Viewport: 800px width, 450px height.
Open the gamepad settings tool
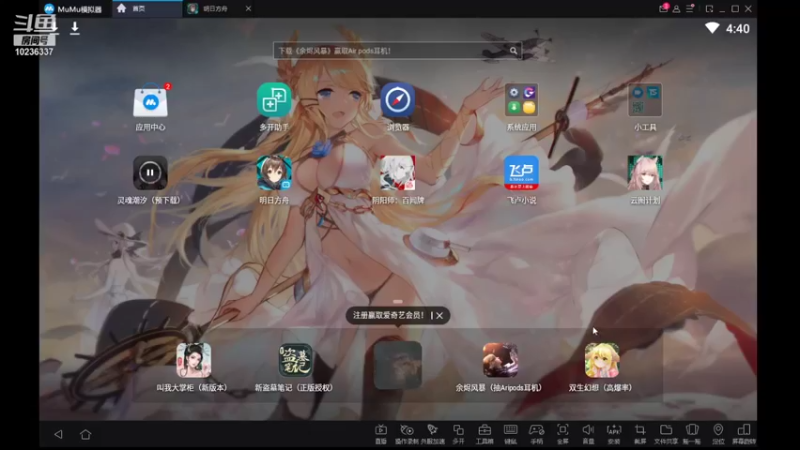tap(536, 434)
